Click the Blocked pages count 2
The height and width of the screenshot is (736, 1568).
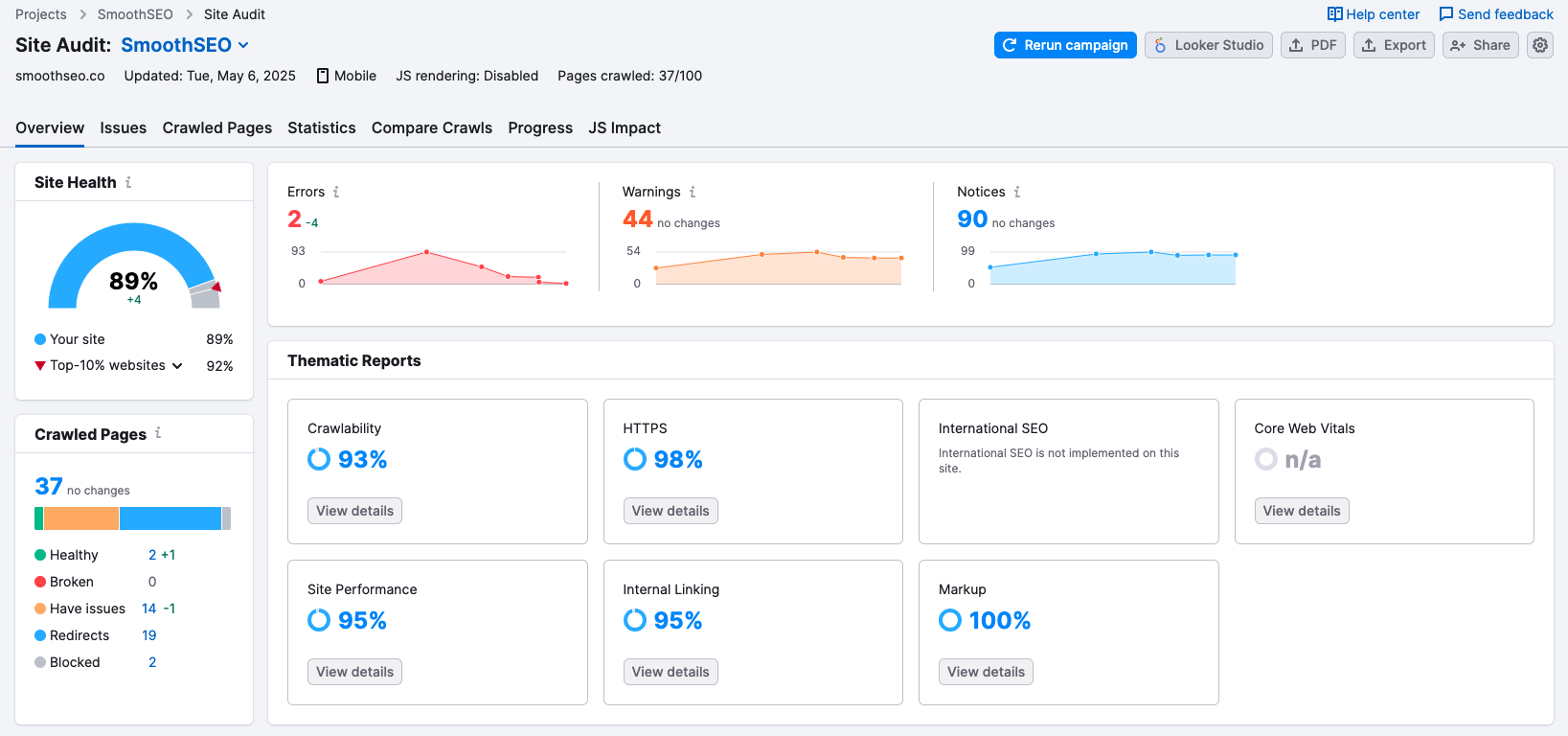click(x=152, y=662)
